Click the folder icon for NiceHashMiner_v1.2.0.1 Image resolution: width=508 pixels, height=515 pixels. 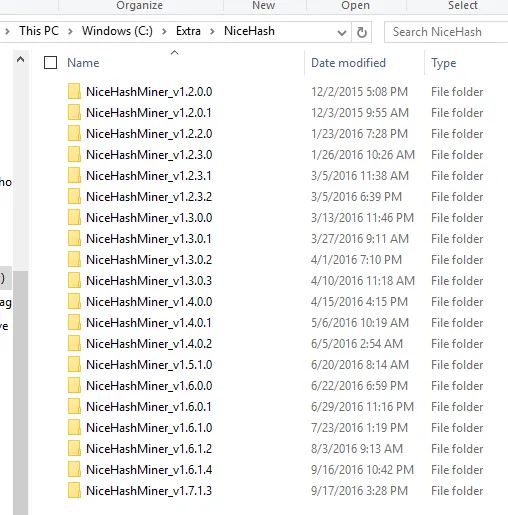74,112
